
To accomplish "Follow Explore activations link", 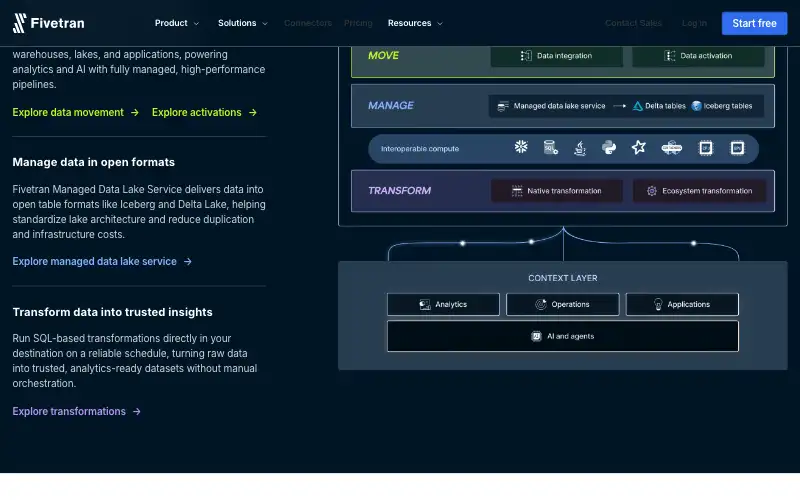I will click(x=196, y=112).
